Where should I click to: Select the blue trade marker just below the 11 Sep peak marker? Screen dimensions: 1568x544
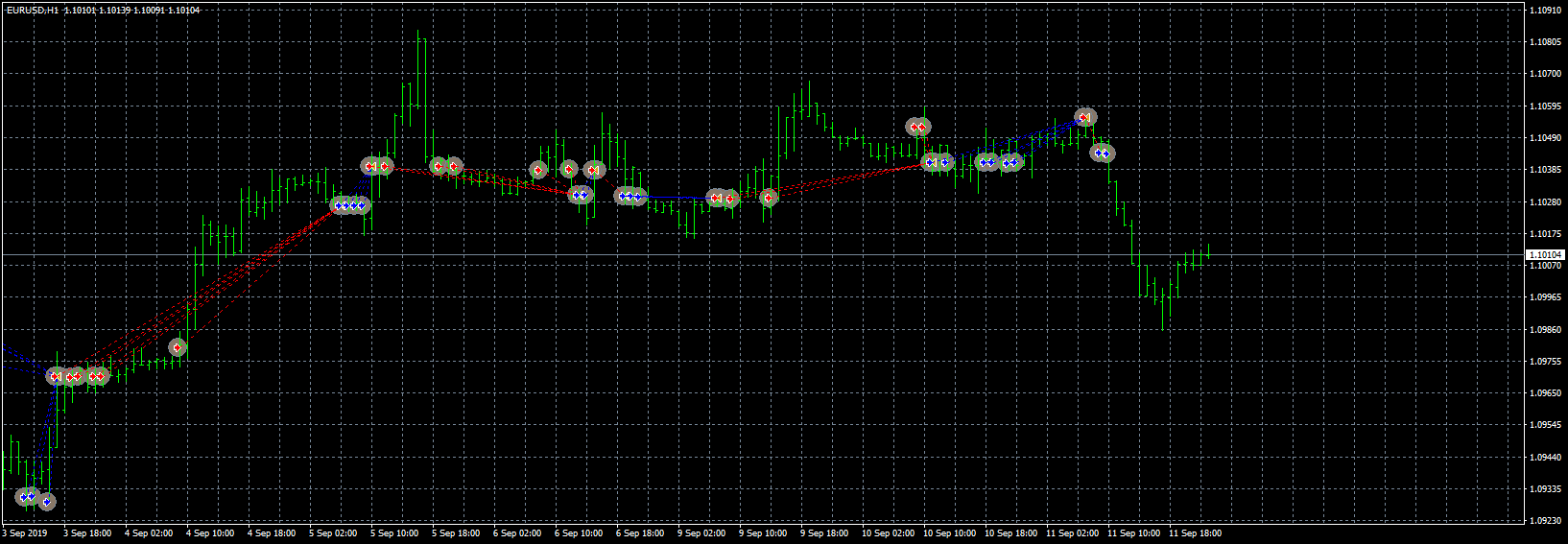tap(1103, 153)
